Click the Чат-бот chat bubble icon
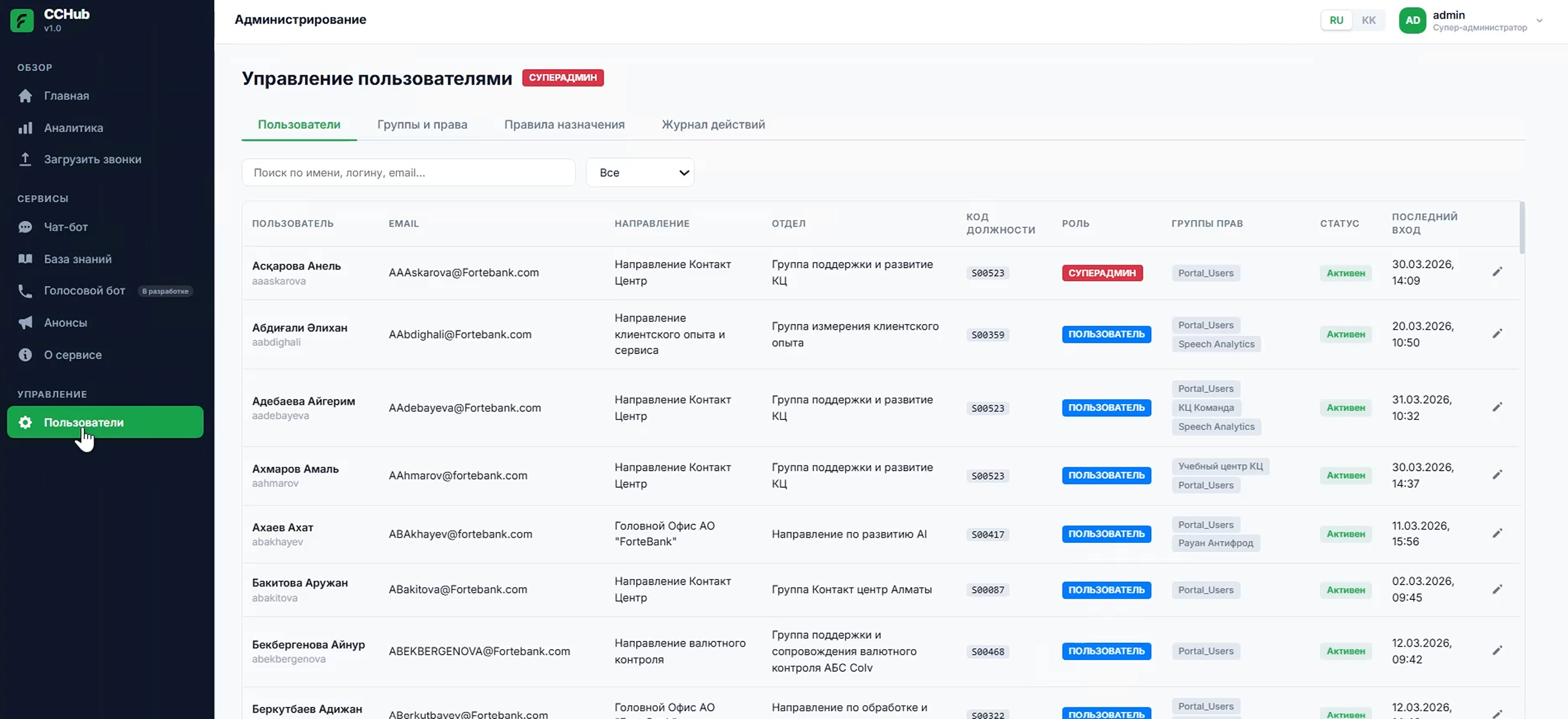 click(x=25, y=227)
